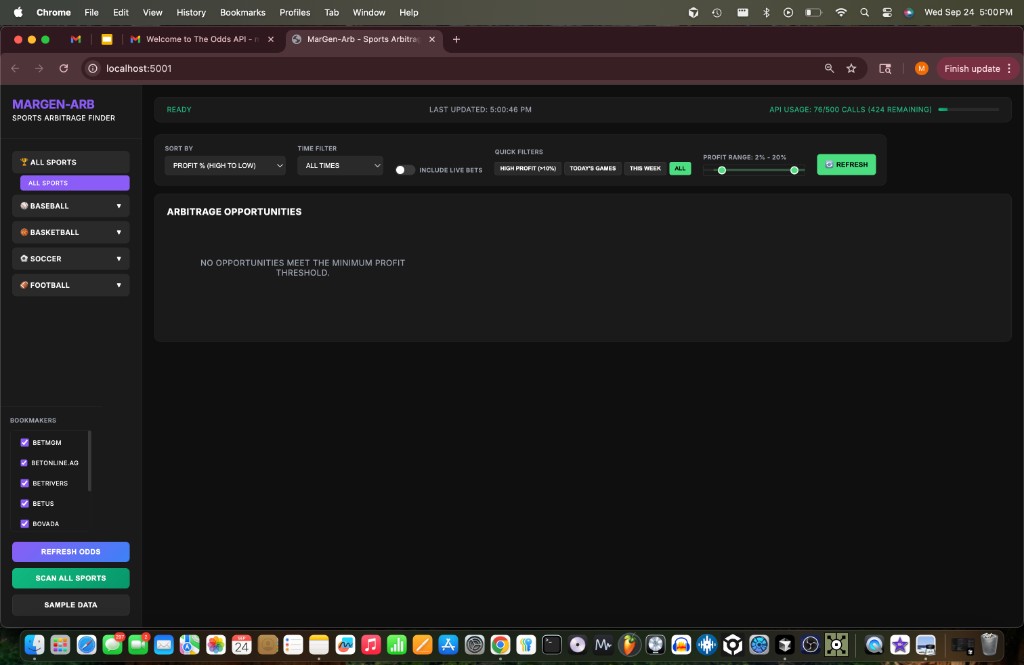Viewport: 1024px width, 665px height.
Task: Click the API usage progress bar
Action: tap(968, 110)
